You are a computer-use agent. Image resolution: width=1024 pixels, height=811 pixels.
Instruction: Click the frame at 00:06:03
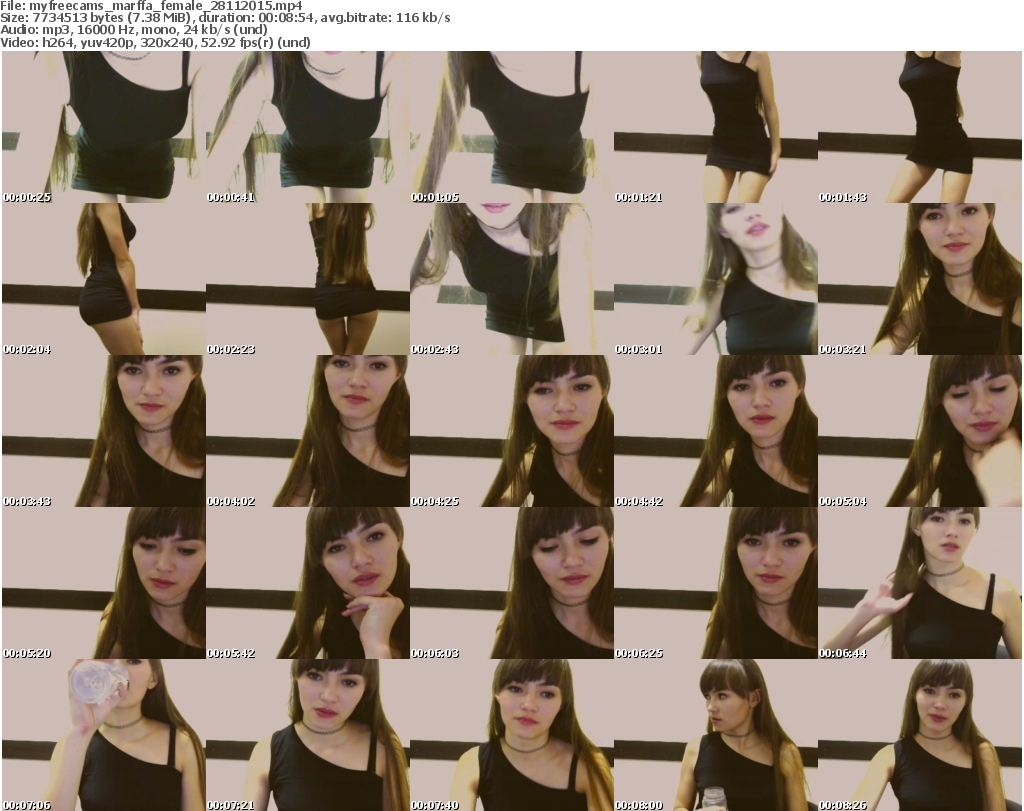pyautogui.click(x=511, y=583)
